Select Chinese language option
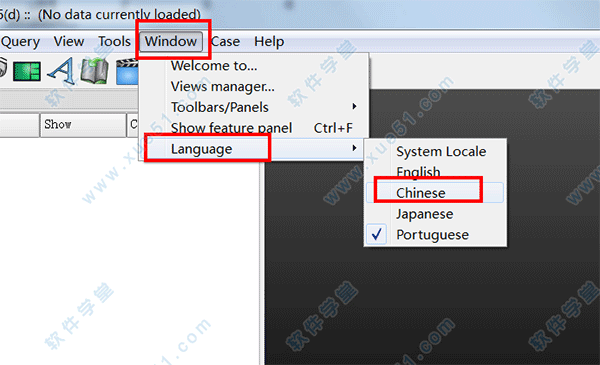600x365 pixels. tap(435, 192)
